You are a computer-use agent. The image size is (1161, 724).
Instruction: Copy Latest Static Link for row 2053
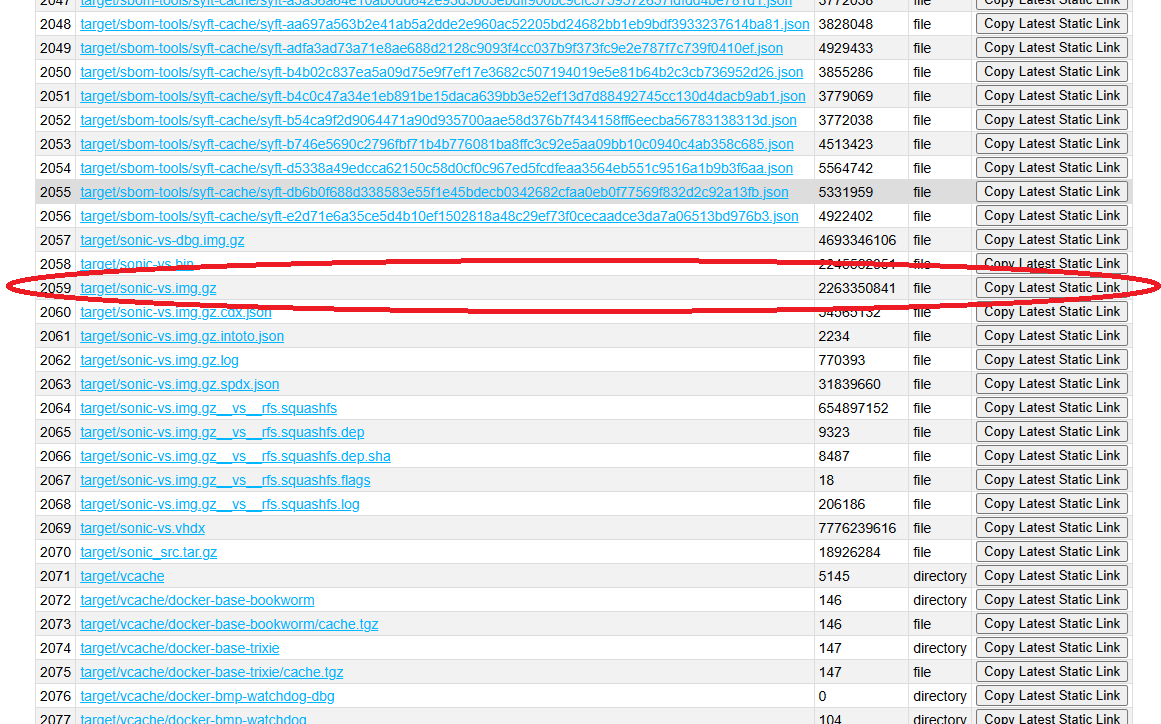1051,144
